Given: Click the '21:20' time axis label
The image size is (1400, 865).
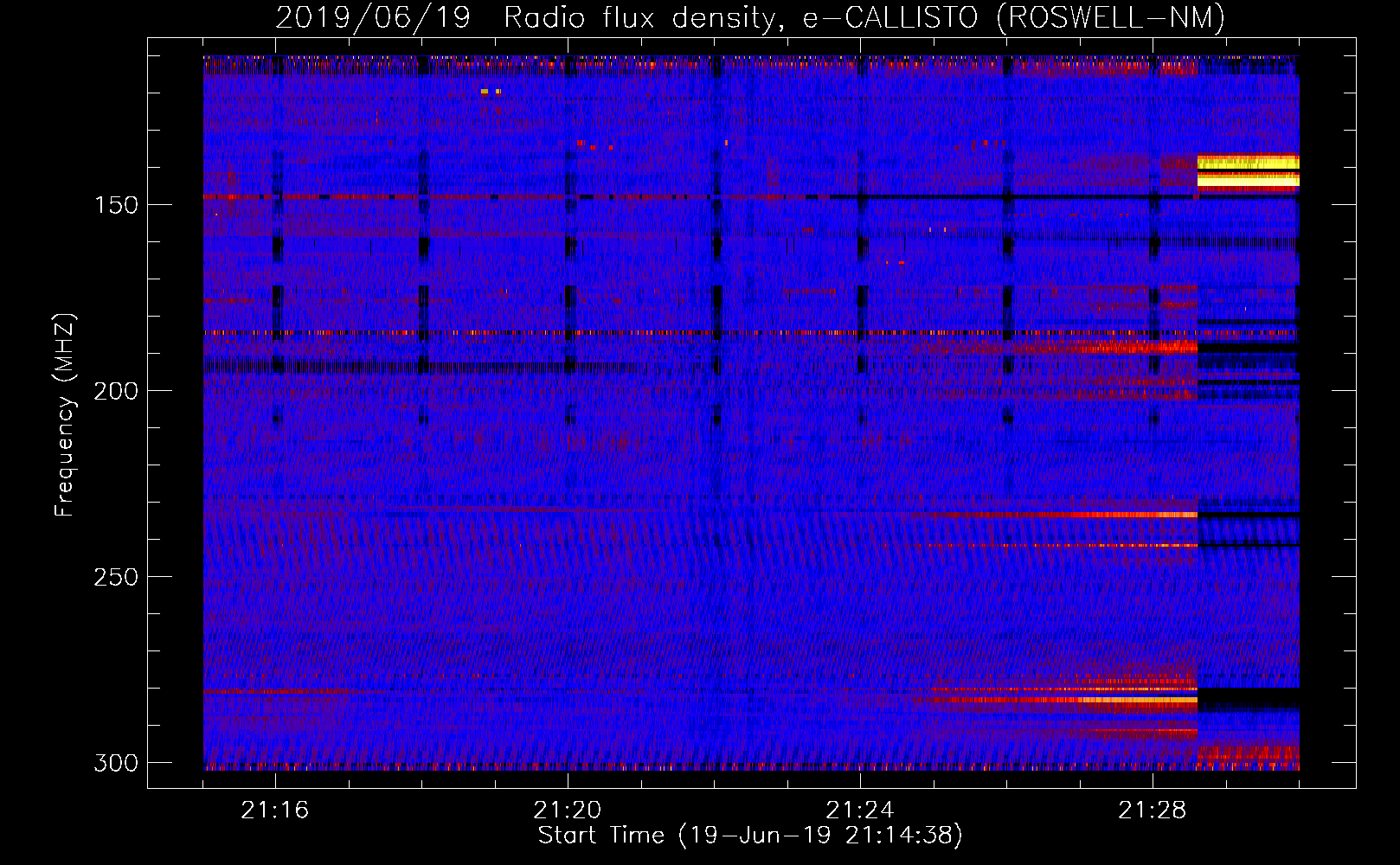Looking at the screenshot, I should [568, 811].
